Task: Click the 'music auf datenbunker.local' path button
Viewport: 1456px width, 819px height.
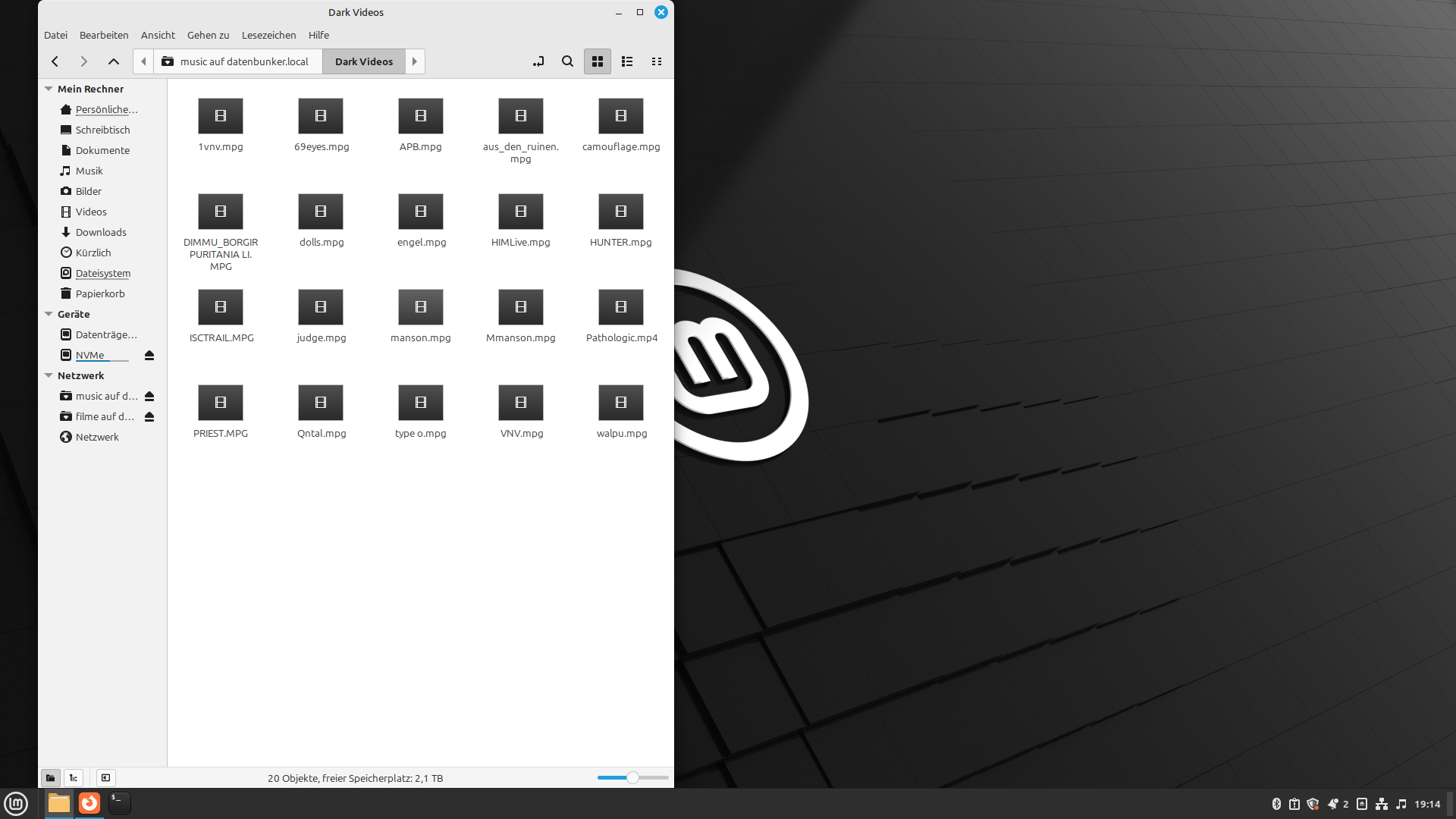Action: coord(238,61)
